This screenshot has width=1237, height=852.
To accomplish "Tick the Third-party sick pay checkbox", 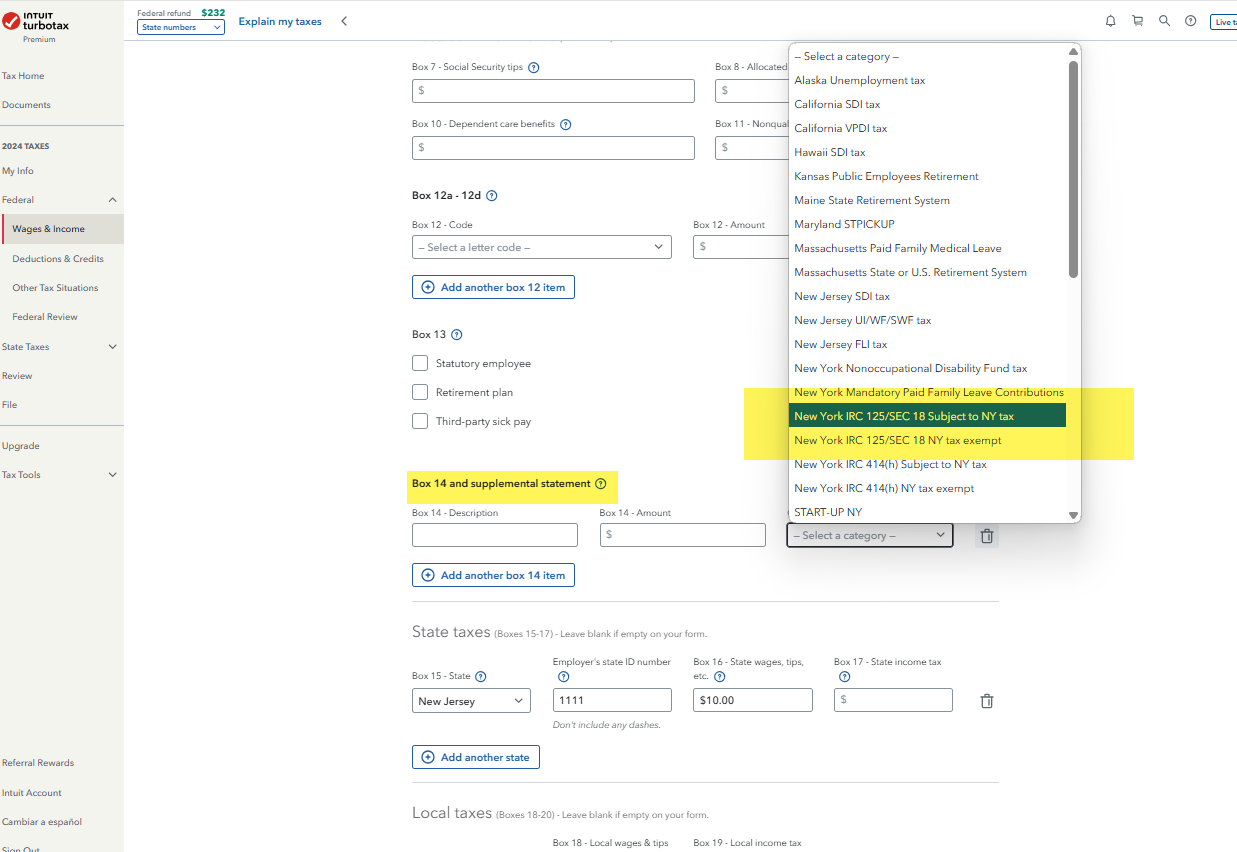I will [x=420, y=421].
